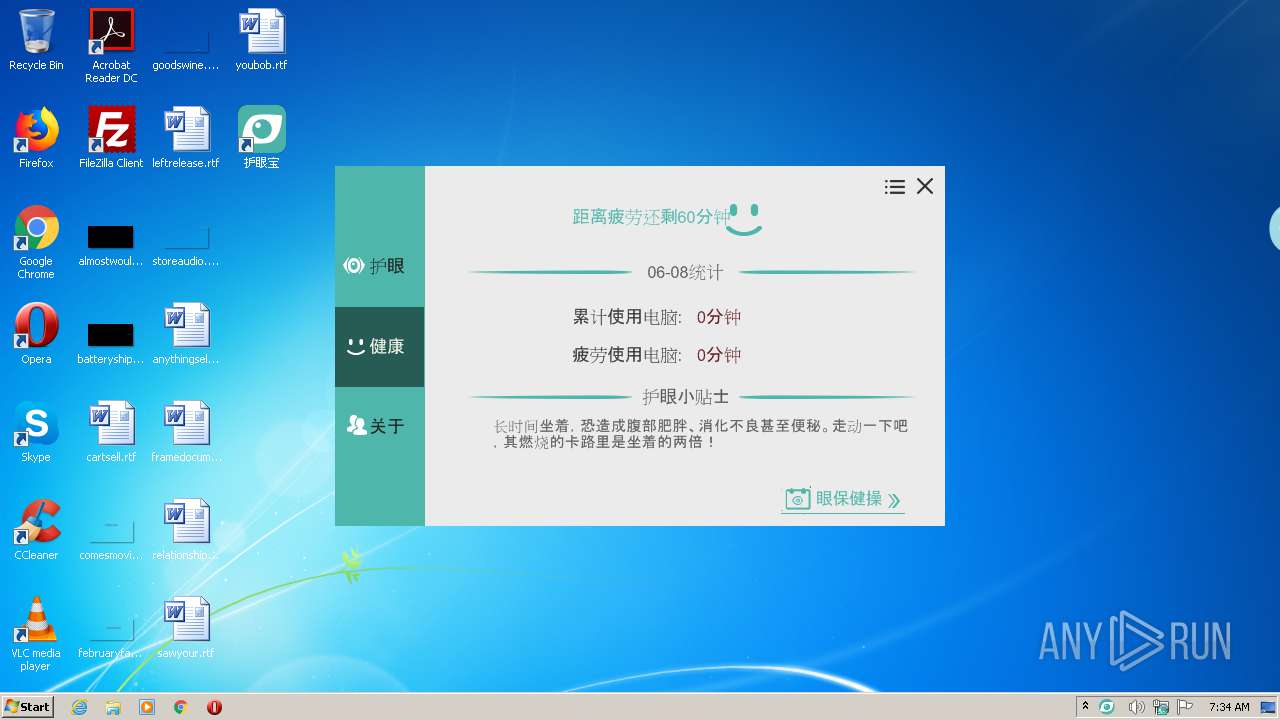The height and width of the screenshot is (720, 1280).
Task: Click the smiley face fatigue indicator
Action: [743, 220]
